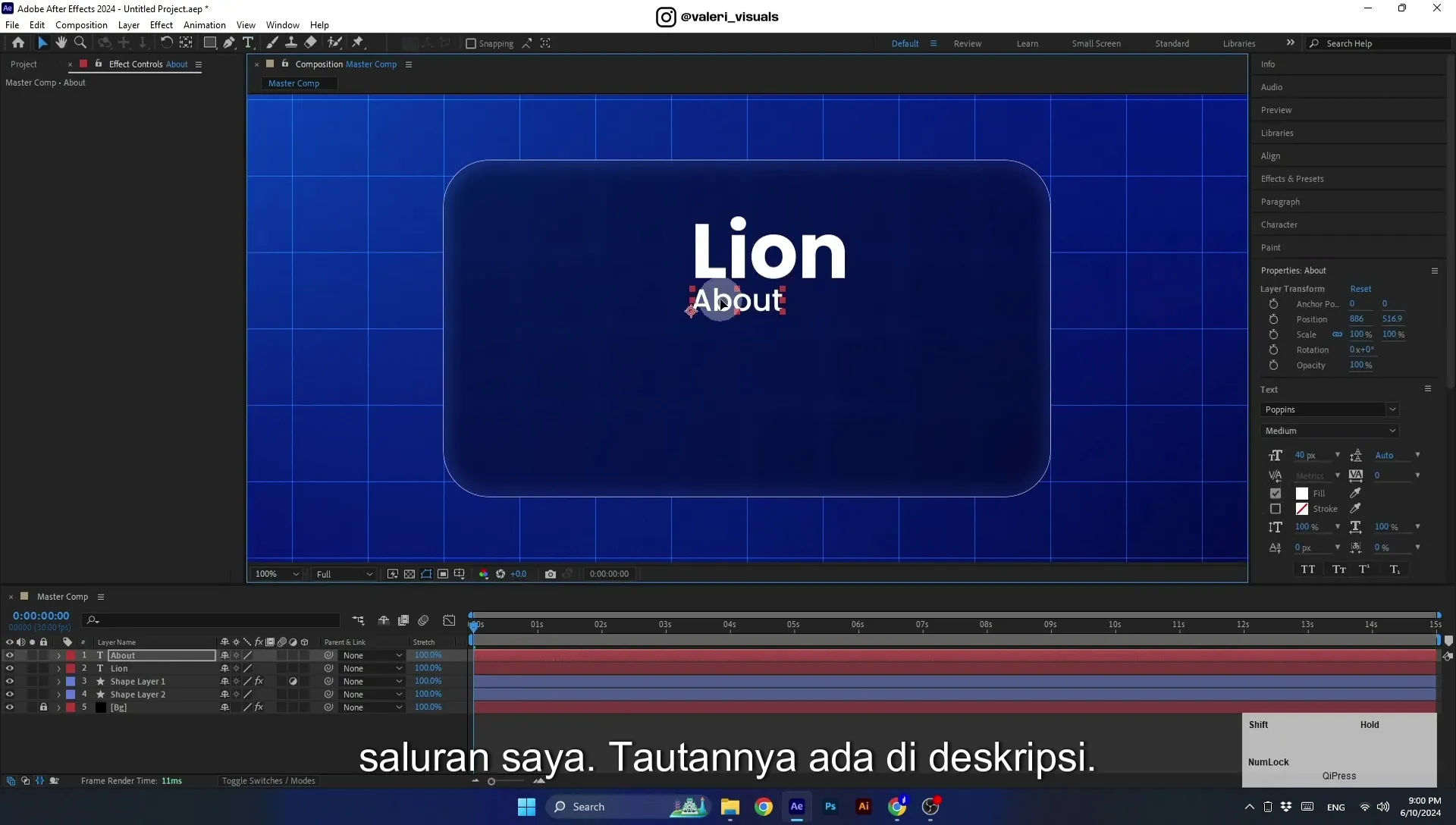Open the Graph Editor in timeline
Viewport: 1456px width, 825px height.
tap(449, 620)
